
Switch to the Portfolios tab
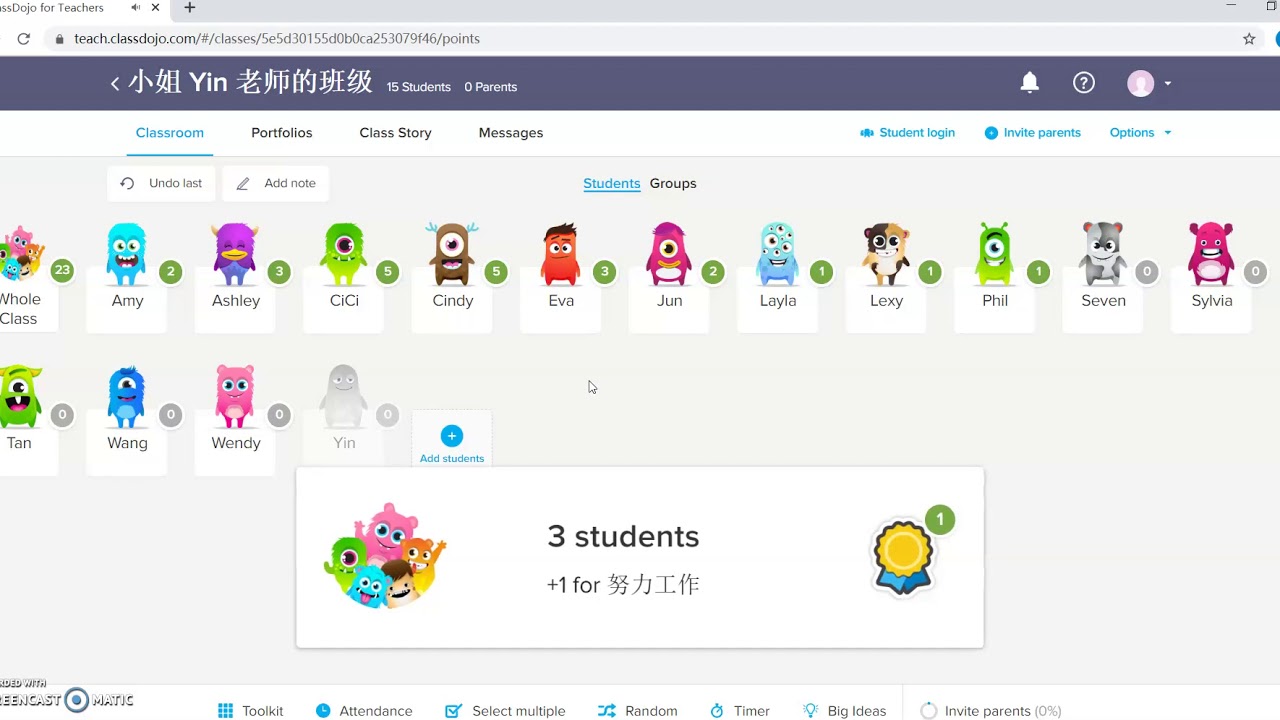coord(282,133)
